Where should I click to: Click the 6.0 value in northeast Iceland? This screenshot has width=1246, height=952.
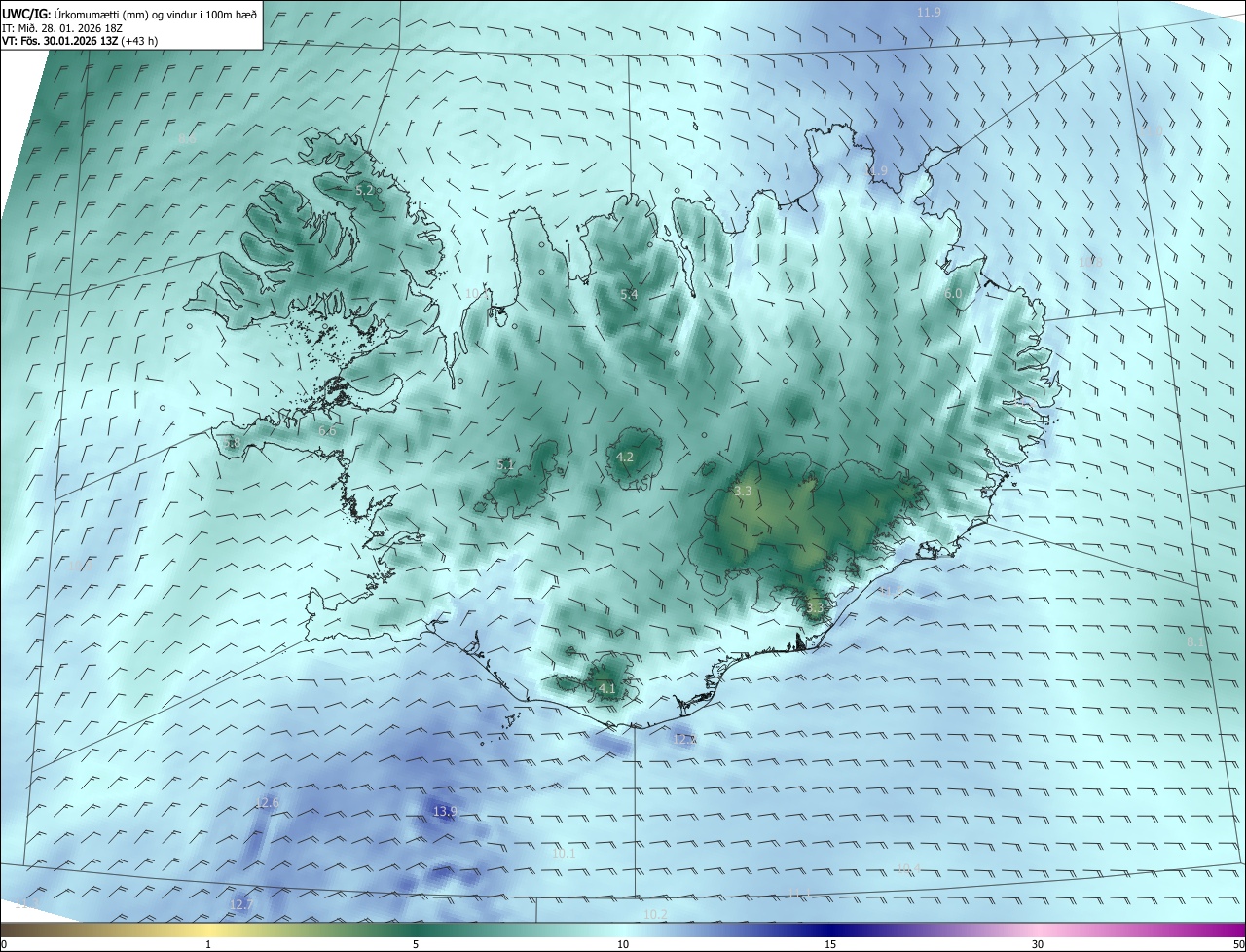[953, 293]
